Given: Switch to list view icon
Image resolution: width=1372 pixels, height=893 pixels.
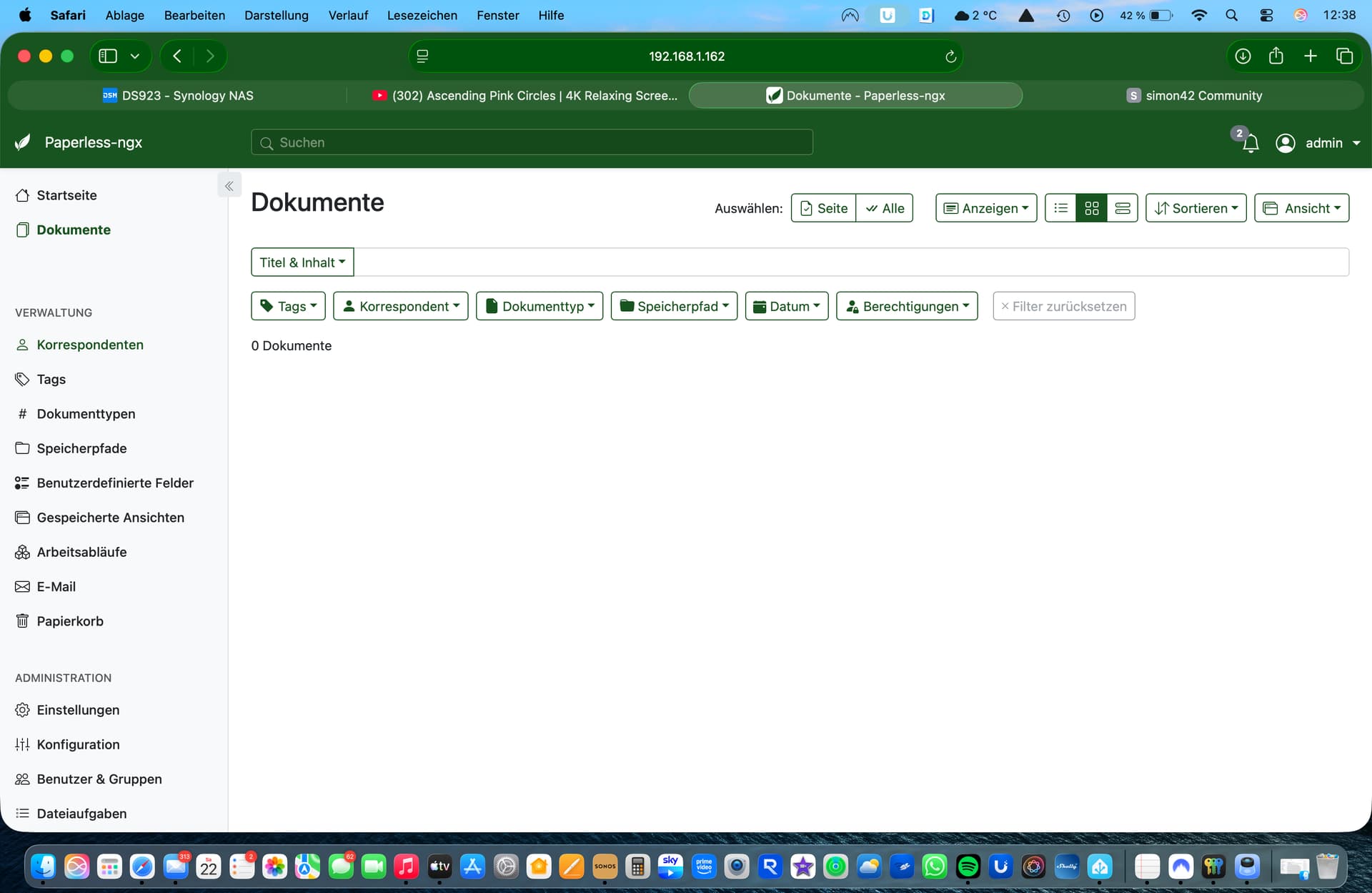Looking at the screenshot, I should pos(1060,208).
